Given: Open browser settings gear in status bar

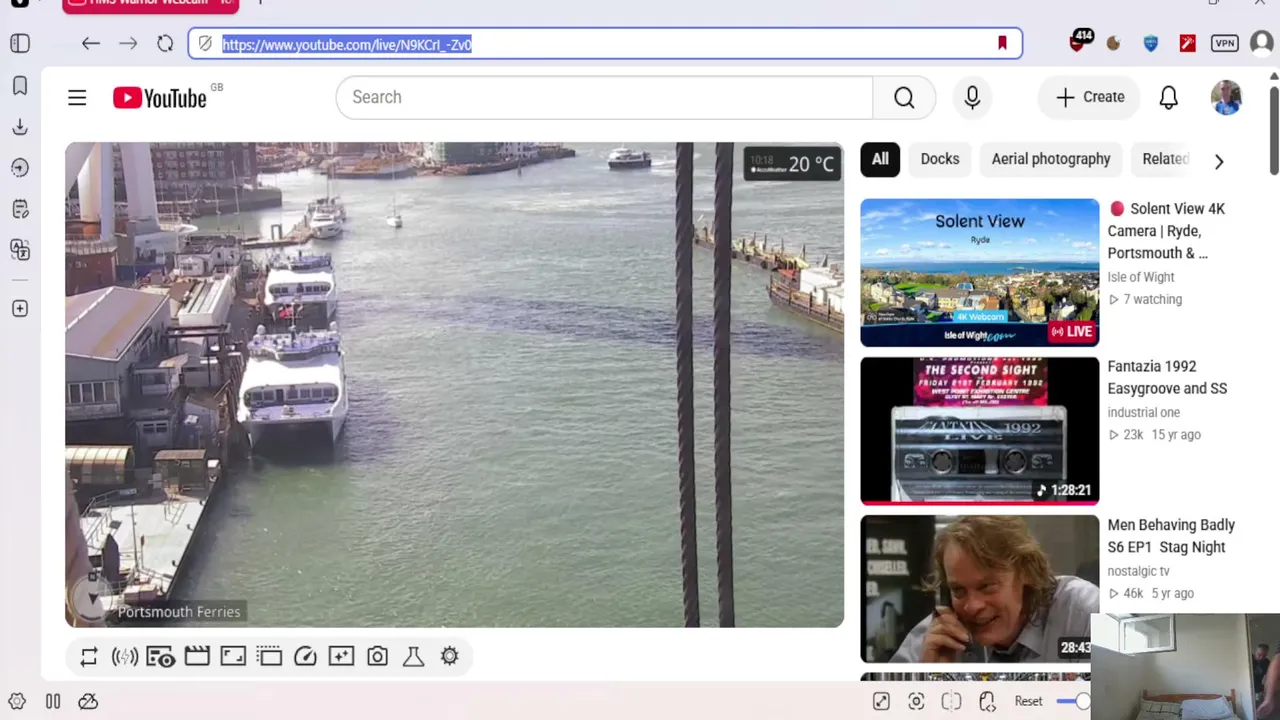Looking at the screenshot, I should coord(16,701).
